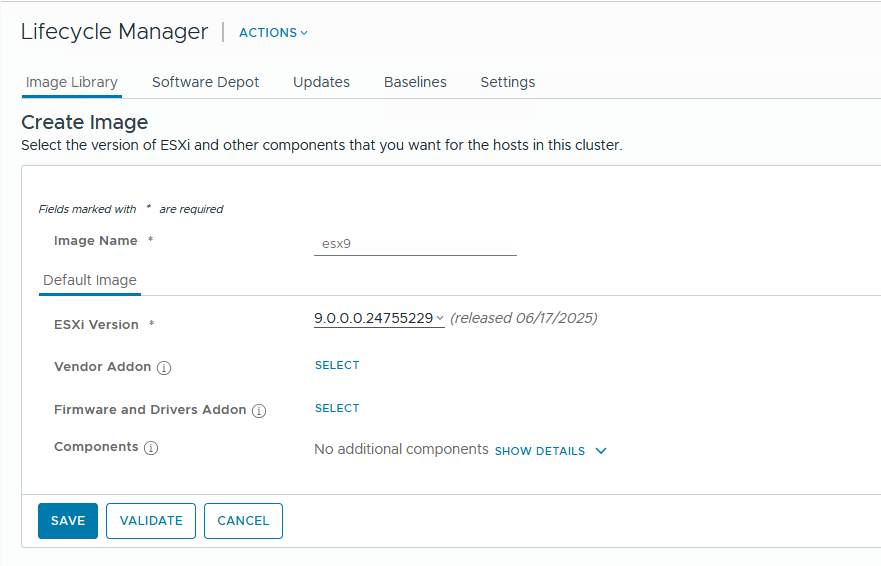Open the ESXi Version dropdown

click(379, 318)
